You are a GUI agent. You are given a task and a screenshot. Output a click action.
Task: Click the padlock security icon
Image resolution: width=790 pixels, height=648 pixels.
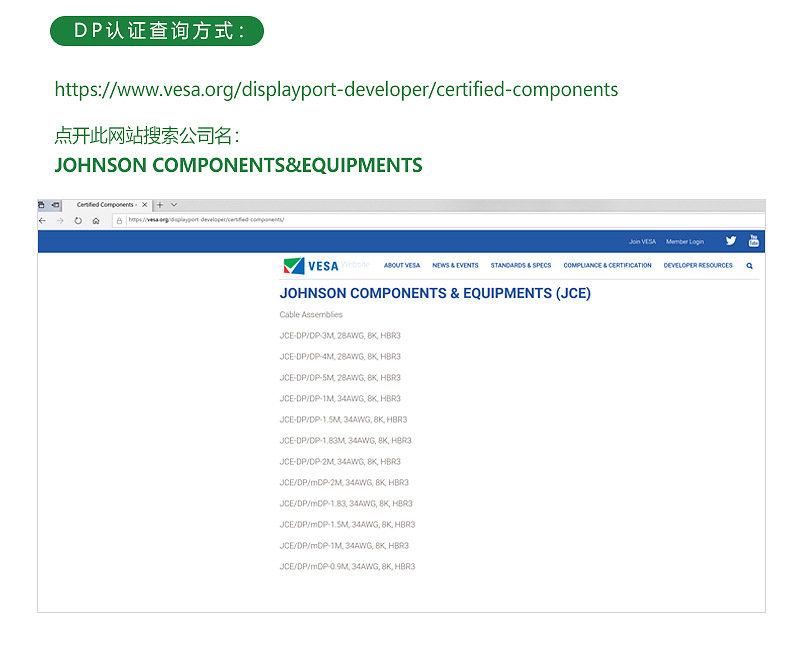(119, 221)
